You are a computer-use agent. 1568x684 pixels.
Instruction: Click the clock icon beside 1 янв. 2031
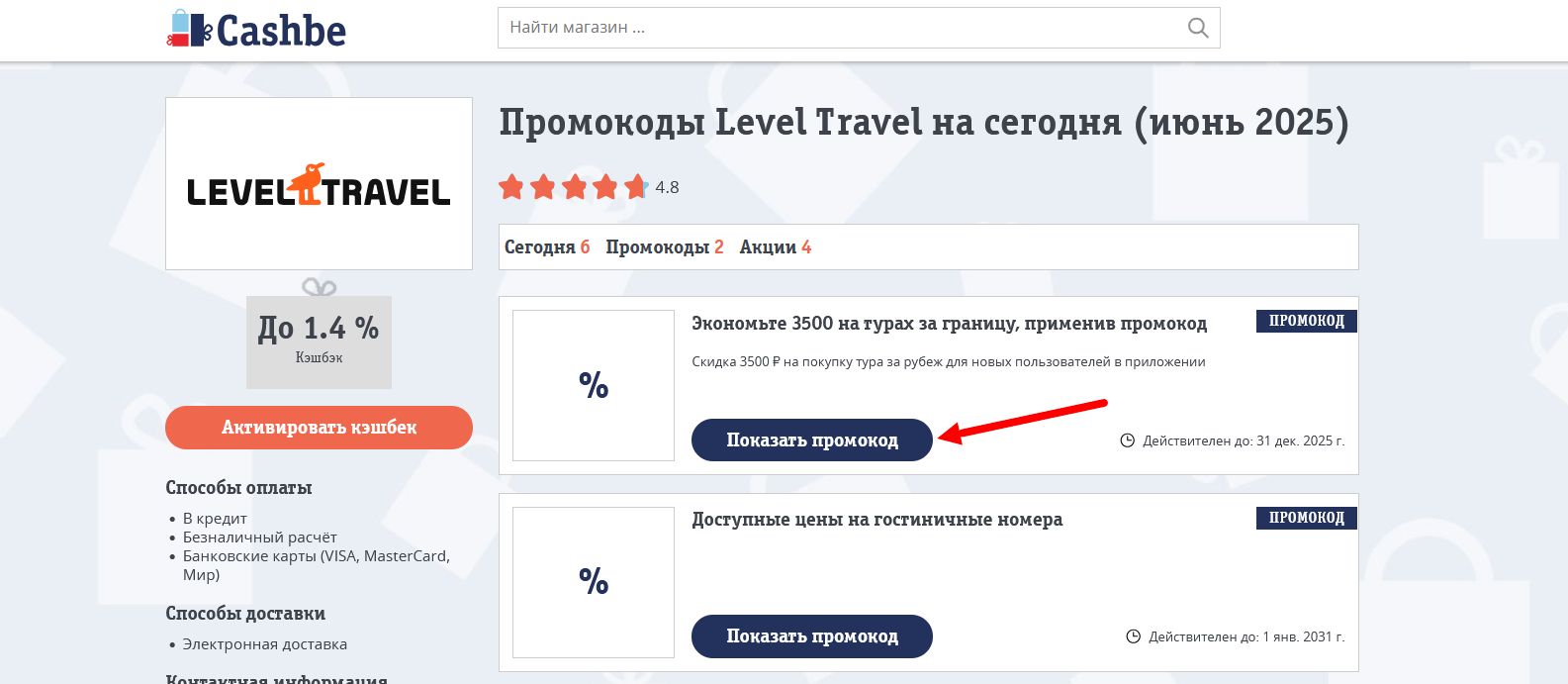1133,636
